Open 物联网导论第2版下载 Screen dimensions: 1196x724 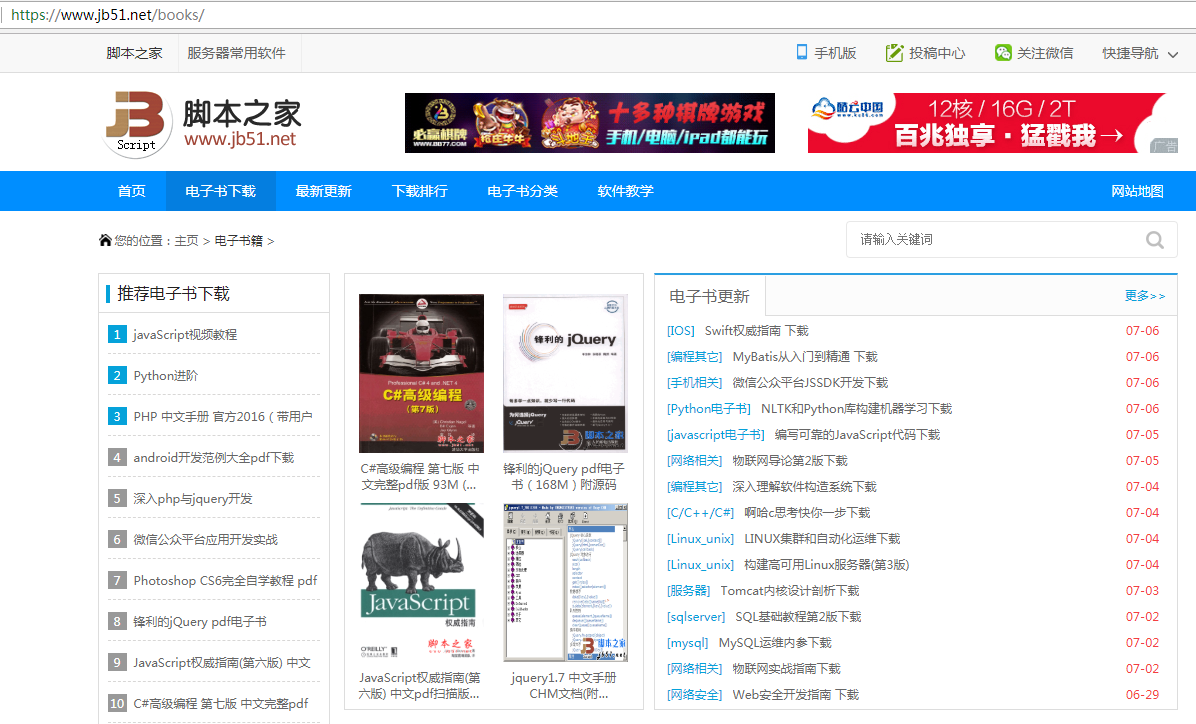click(x=790, y=460)
